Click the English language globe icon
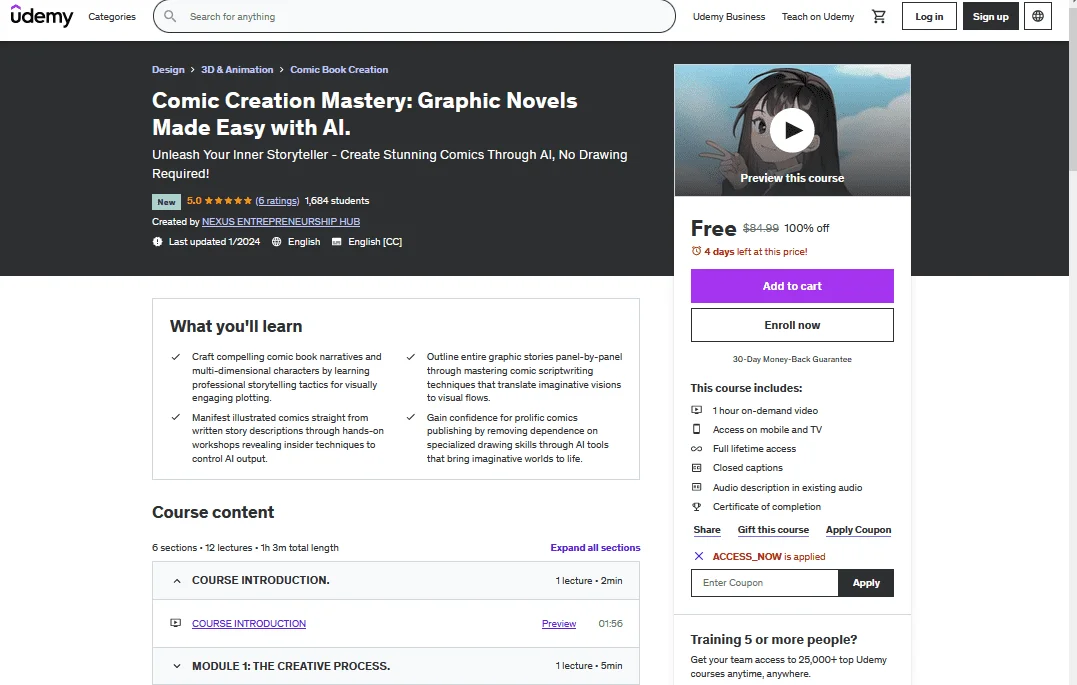The height and width of the screenshot is (685, 1077). pos(276,241)
